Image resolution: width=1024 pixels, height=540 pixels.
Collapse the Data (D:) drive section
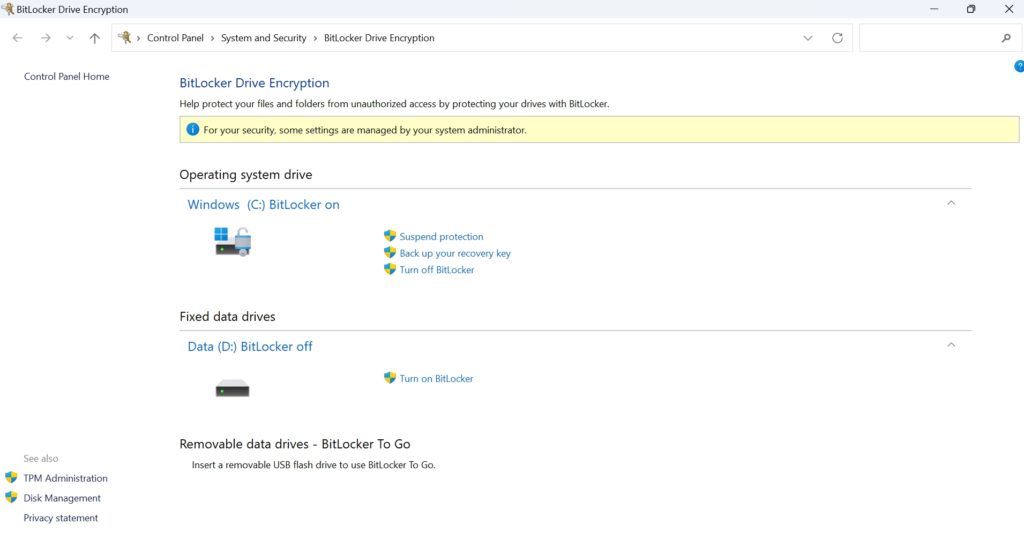click(951, 345)
